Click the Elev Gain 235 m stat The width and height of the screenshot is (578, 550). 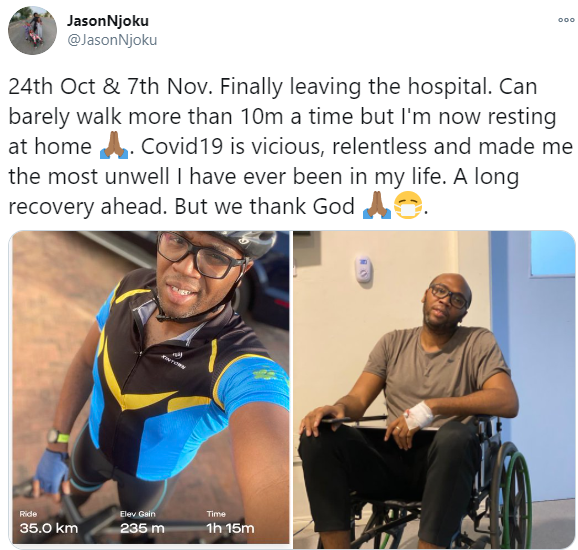click(142, 523)
